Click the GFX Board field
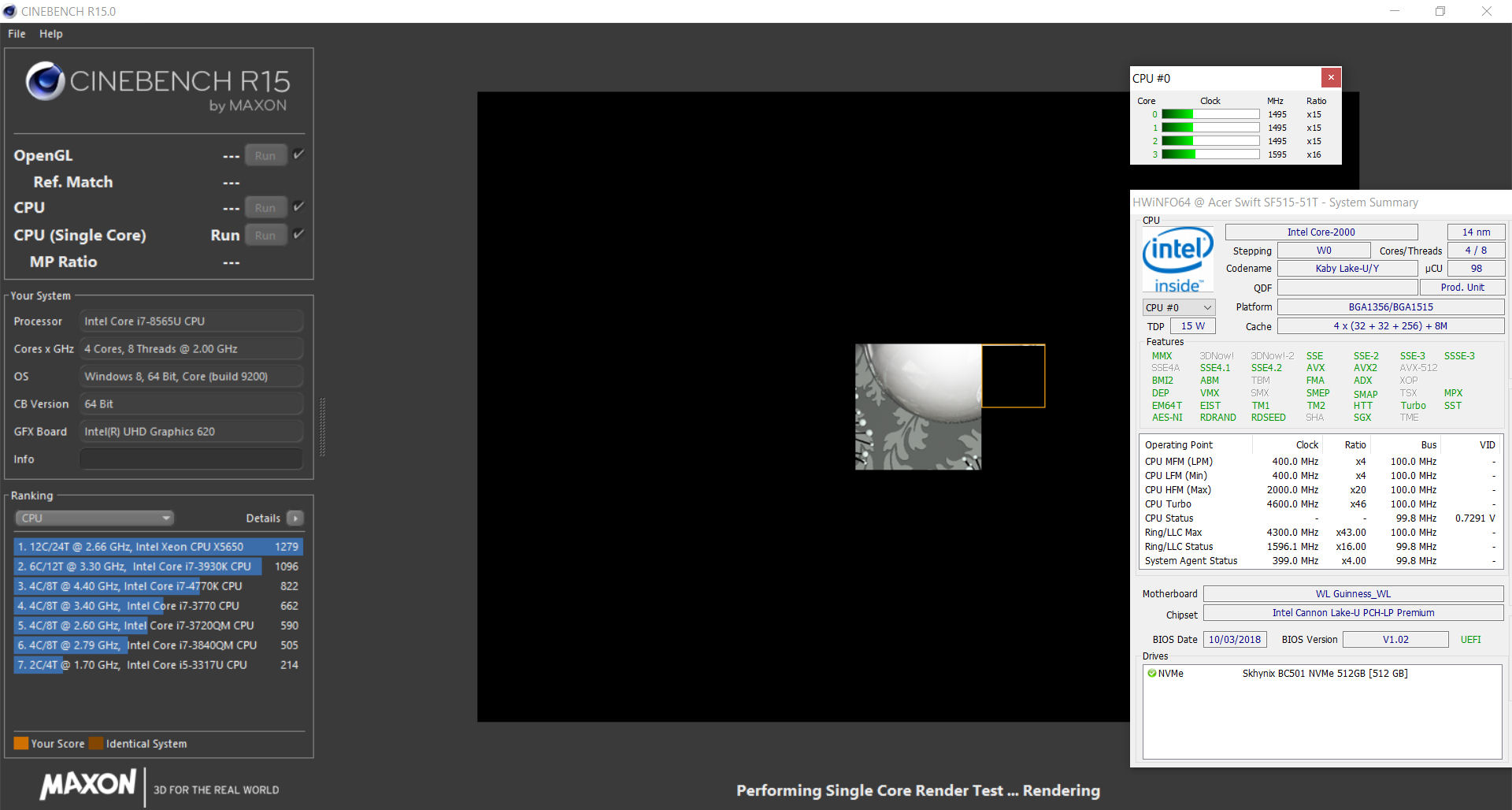This screenshot has height=810, width=1512. click(x=191, y=432)
